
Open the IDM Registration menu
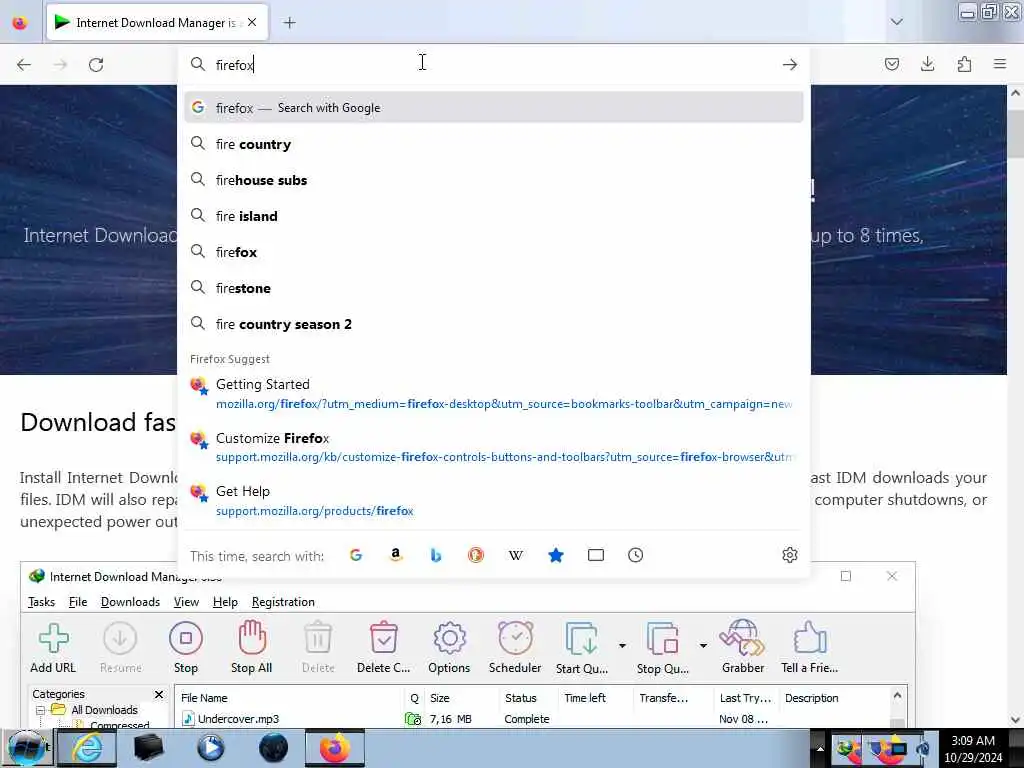[283, 601]
